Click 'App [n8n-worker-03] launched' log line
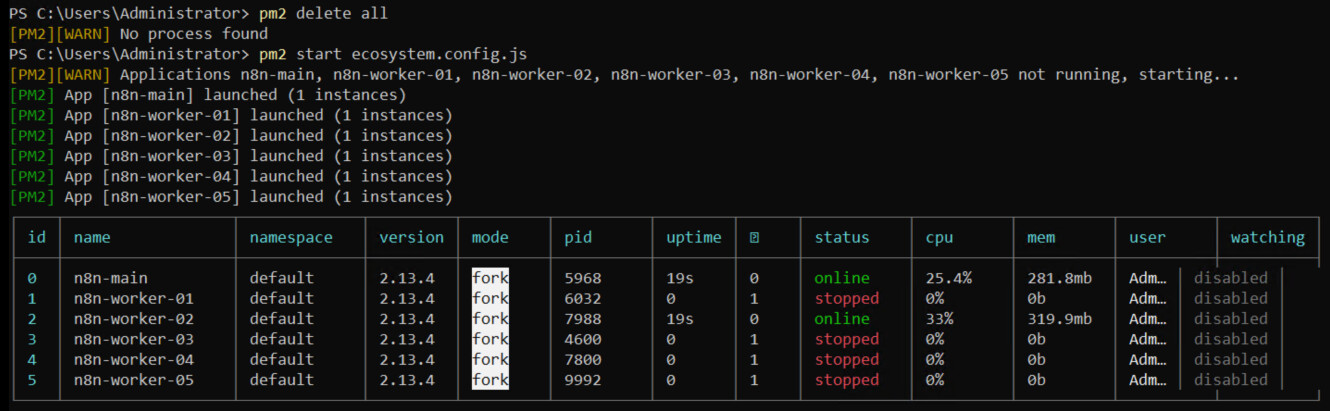 click(229, 156)
